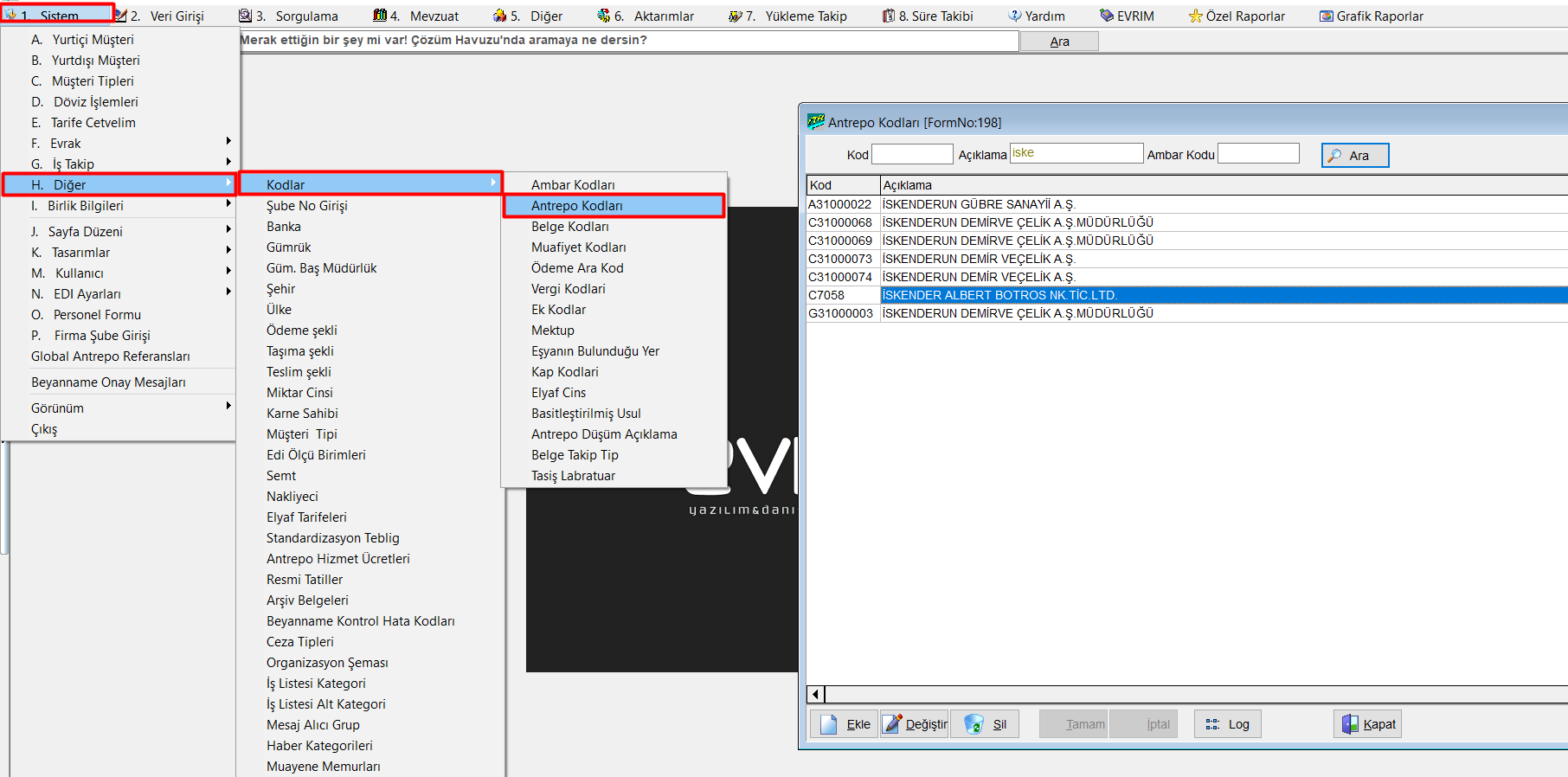The height and width of the screenshot is (777, 1568).
Task: Click the Sorgulama menu icon
Action: click(x=245, y=16)
